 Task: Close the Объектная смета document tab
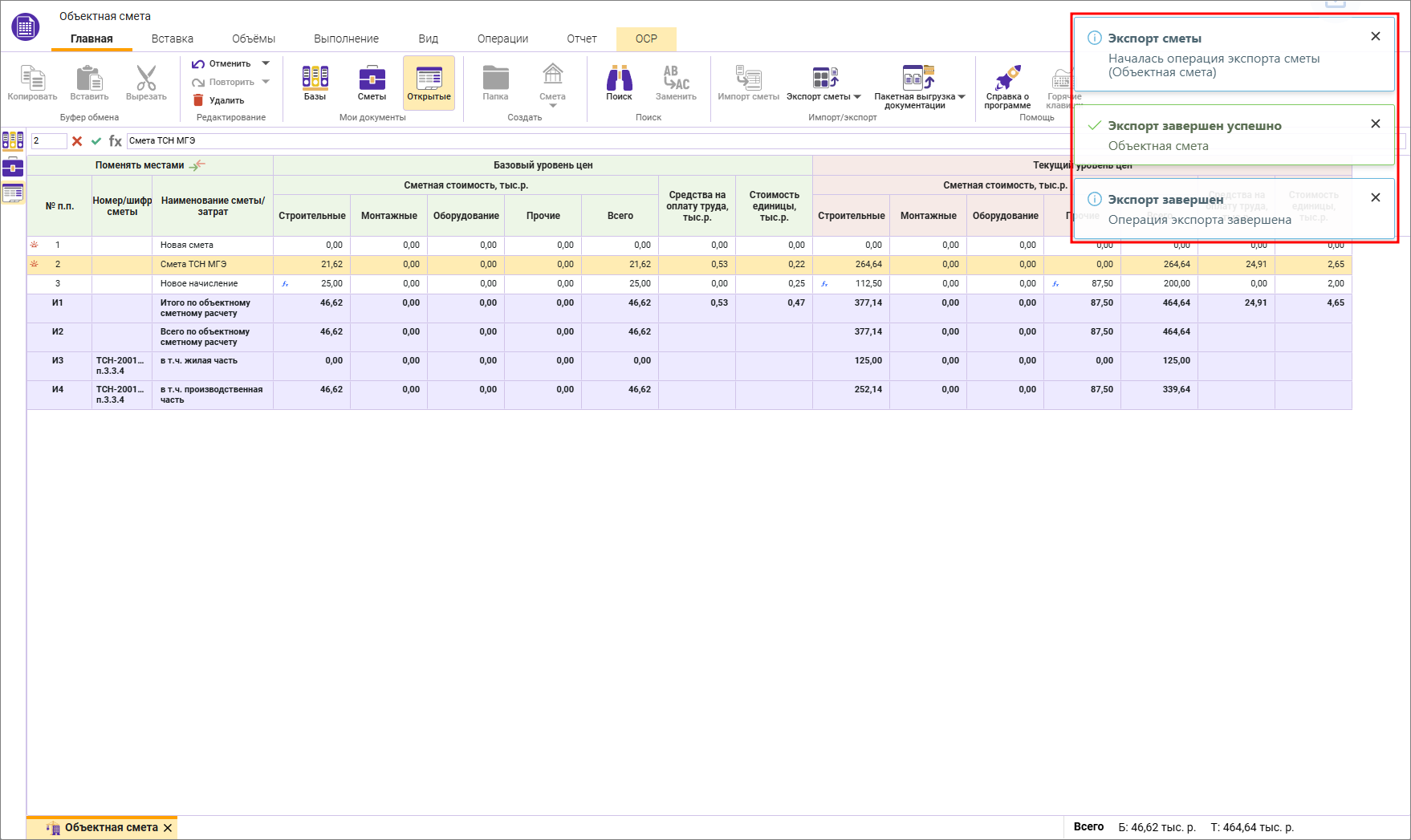pyautogui.click(x=168, y=828)
